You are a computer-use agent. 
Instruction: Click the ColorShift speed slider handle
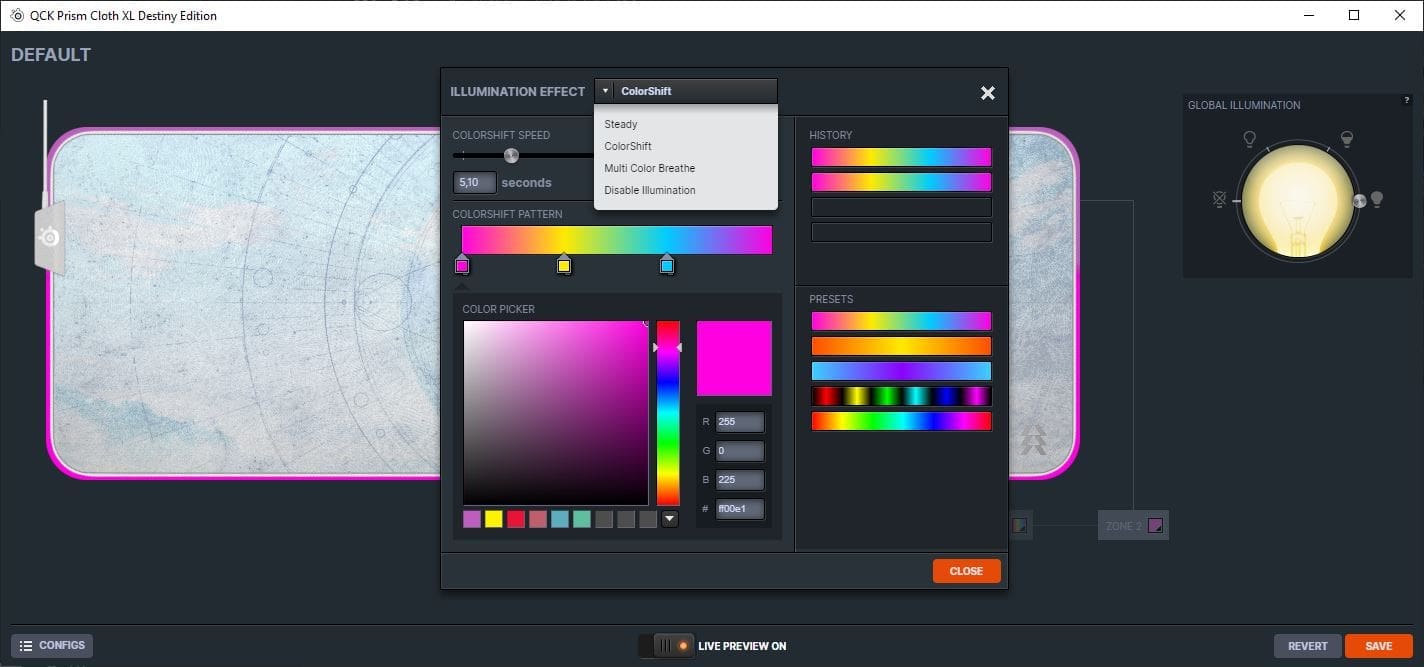click(511, 155)
